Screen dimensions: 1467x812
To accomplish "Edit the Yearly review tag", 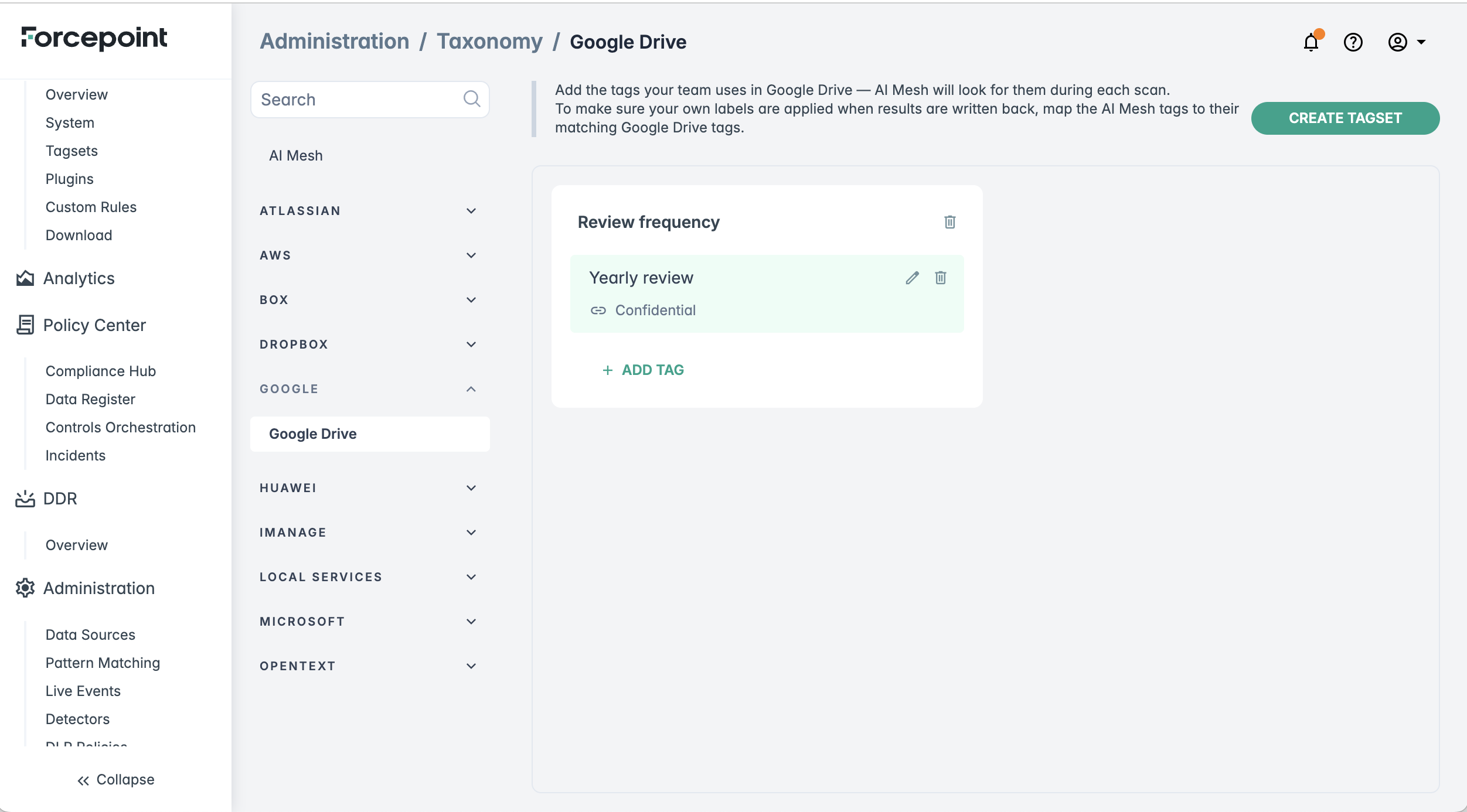I will pos(912,278).
